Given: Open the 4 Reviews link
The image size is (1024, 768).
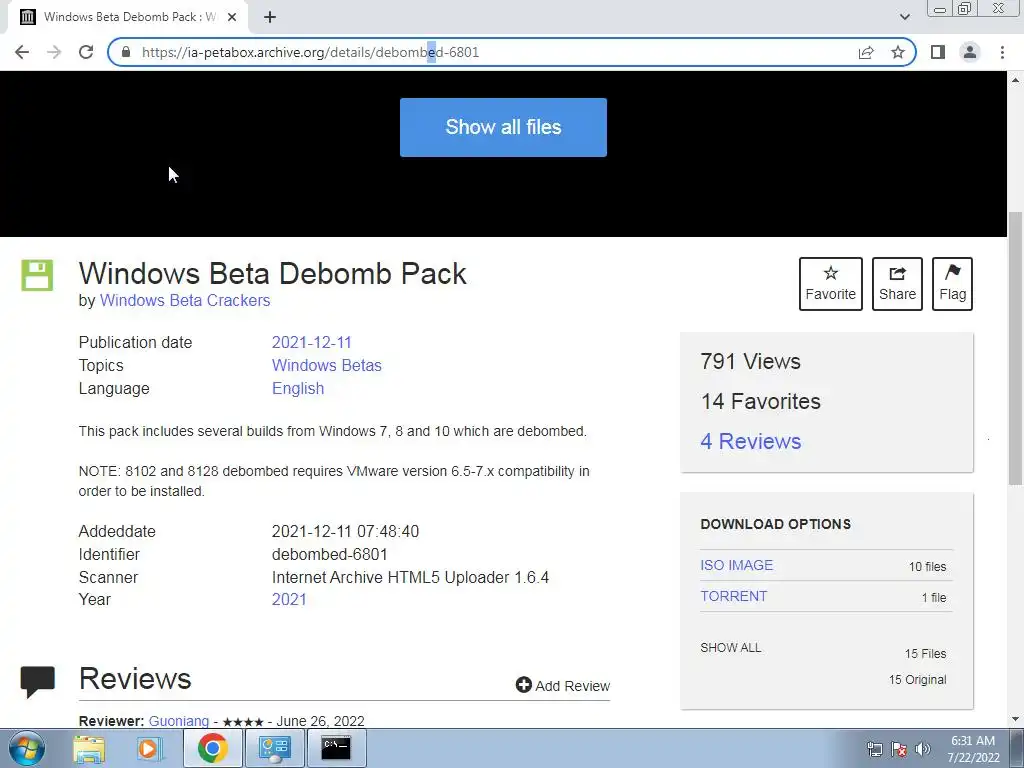Looking at the screenshot, I should point(750,441).
